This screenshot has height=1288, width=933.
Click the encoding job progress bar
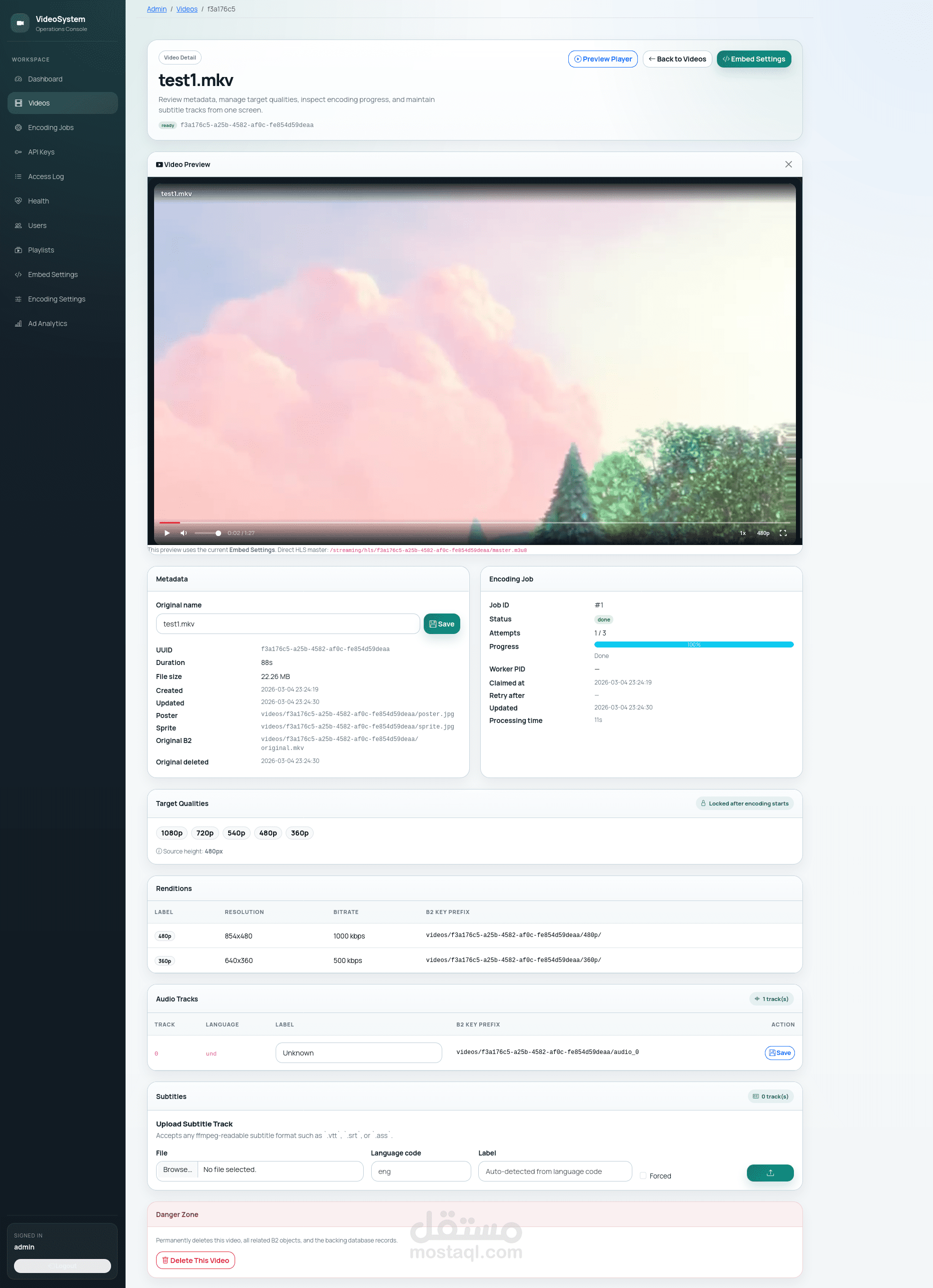[694, 644]
